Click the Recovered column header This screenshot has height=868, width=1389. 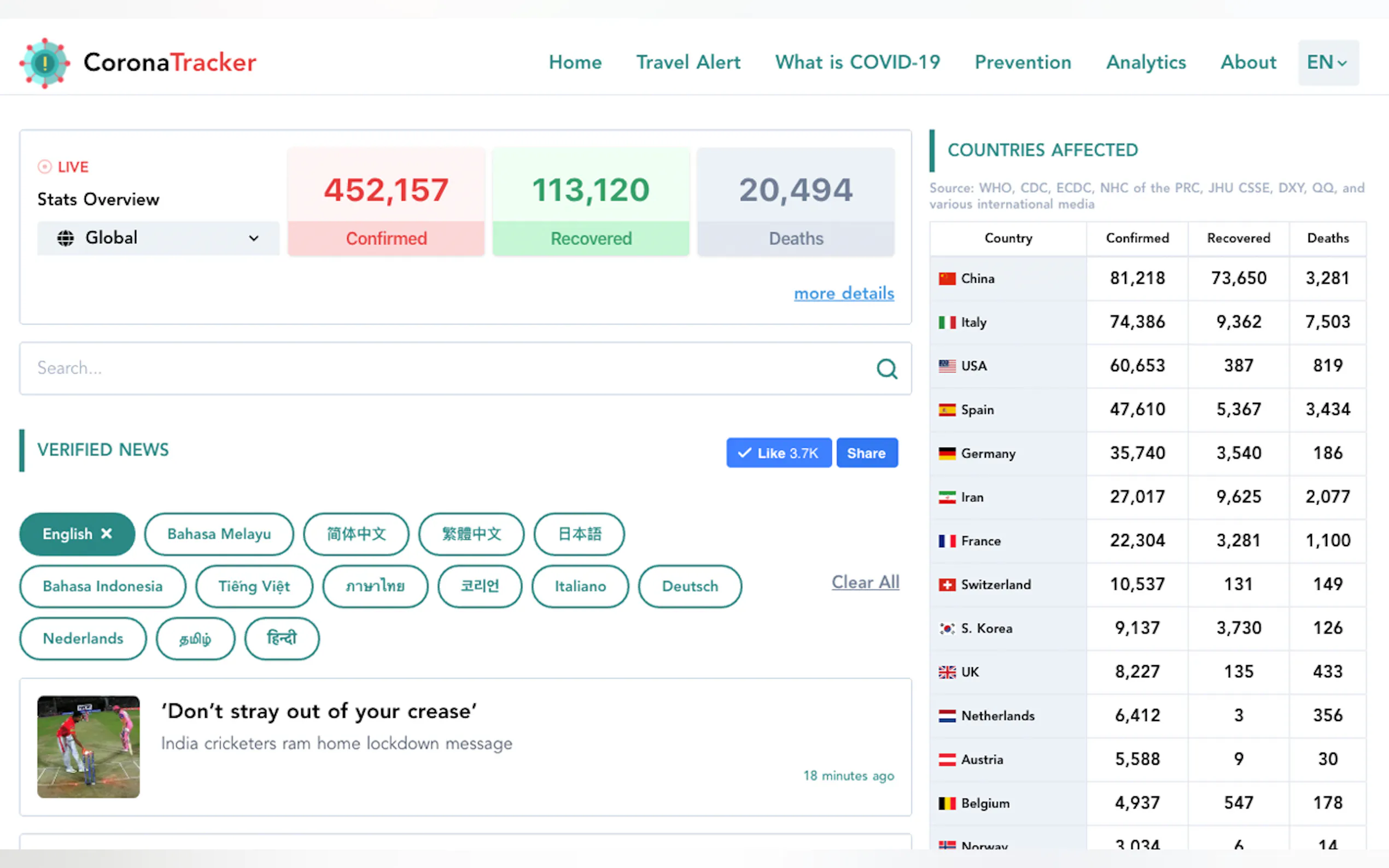tap(1239, 238)
